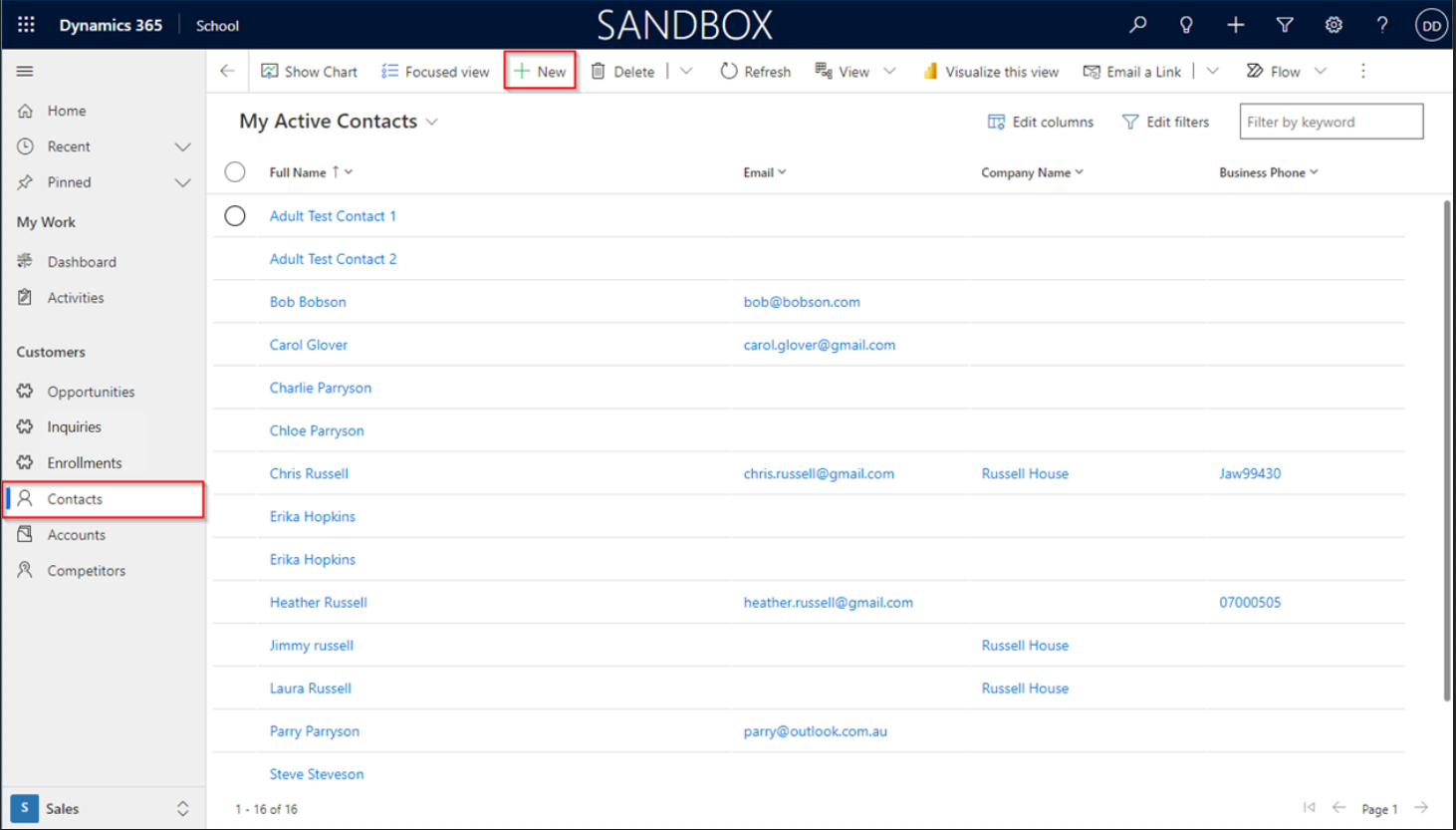Click the help question mark icon
This screenshot has height=830, width=1456.
tap(1382, 25)
